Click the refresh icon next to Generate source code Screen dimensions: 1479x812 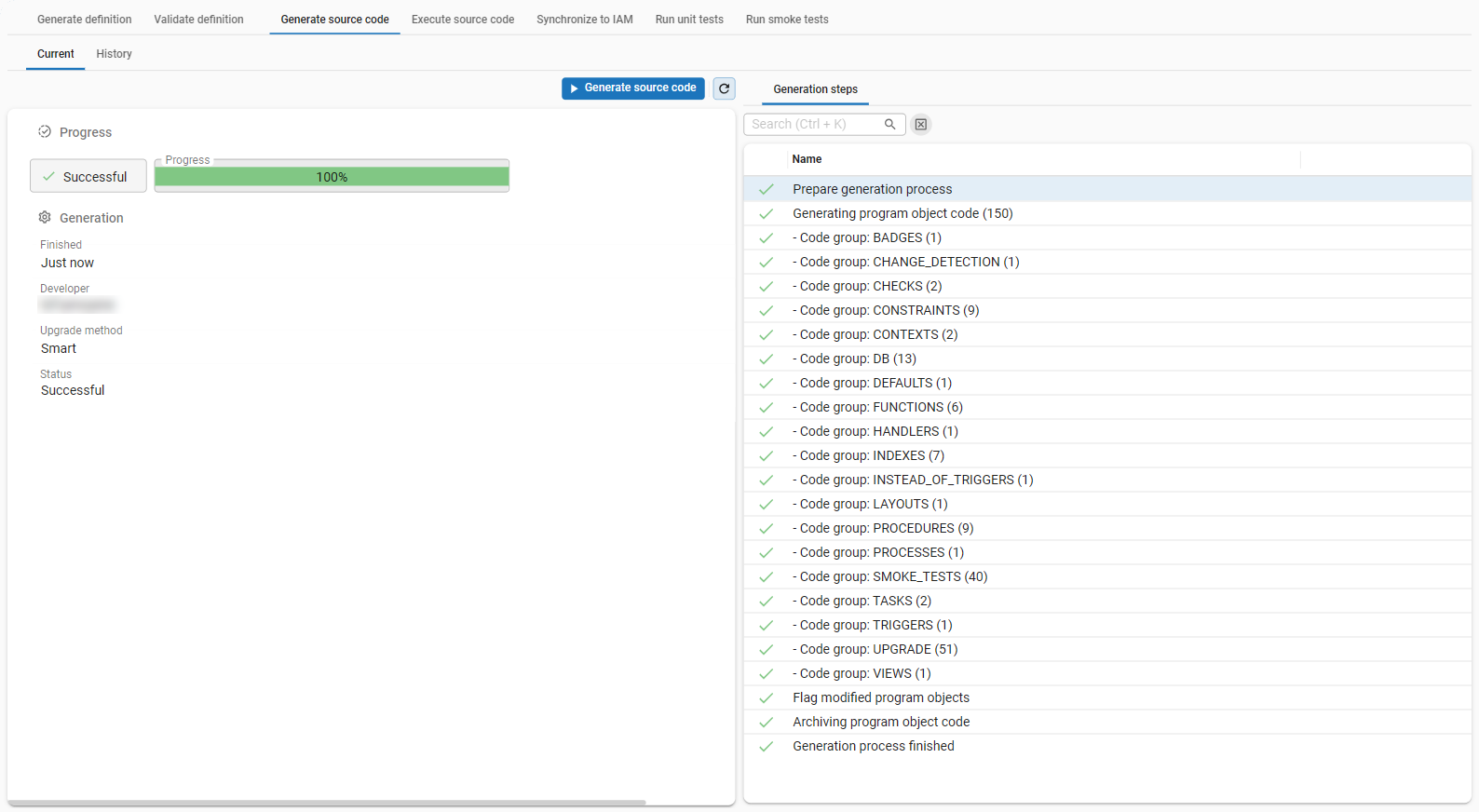pyautogui.click(x=724, y=88)
